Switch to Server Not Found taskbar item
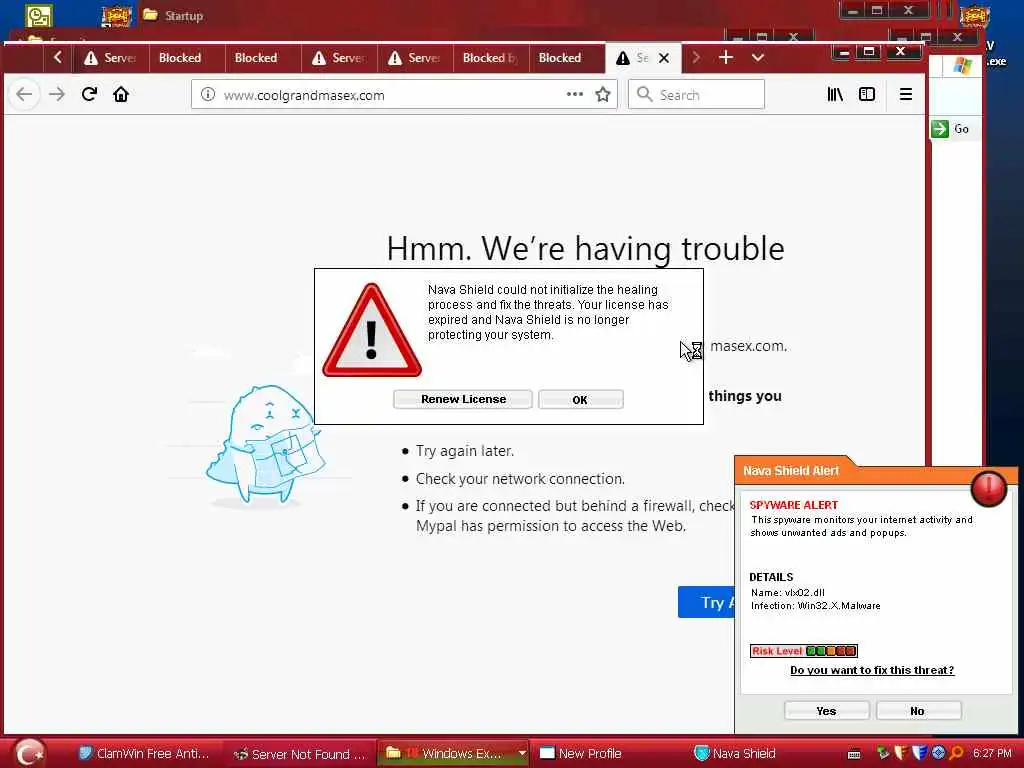Screen dimensions: 1024x768 pos(300,754)
